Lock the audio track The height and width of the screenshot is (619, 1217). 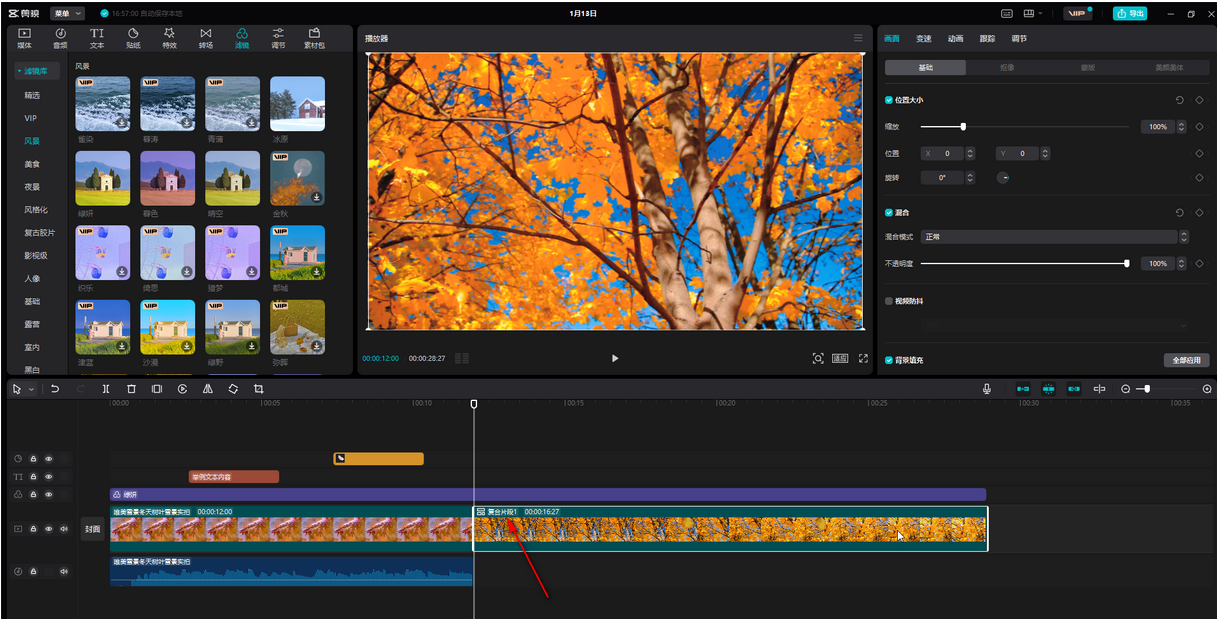(33, 571)
